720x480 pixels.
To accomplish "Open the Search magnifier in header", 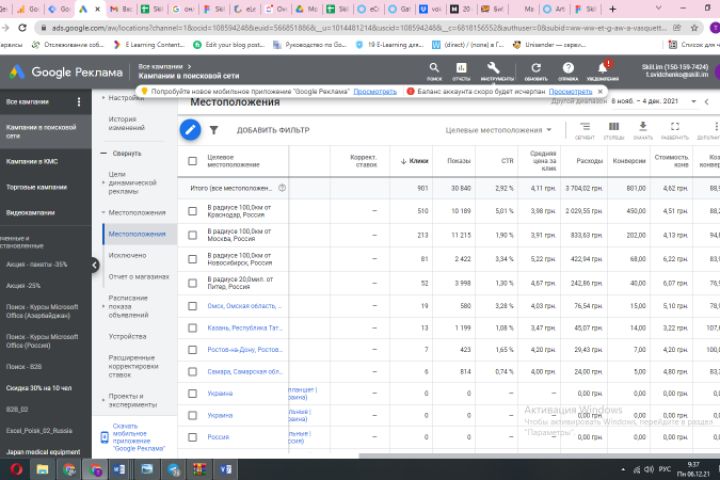I will 434,69.
